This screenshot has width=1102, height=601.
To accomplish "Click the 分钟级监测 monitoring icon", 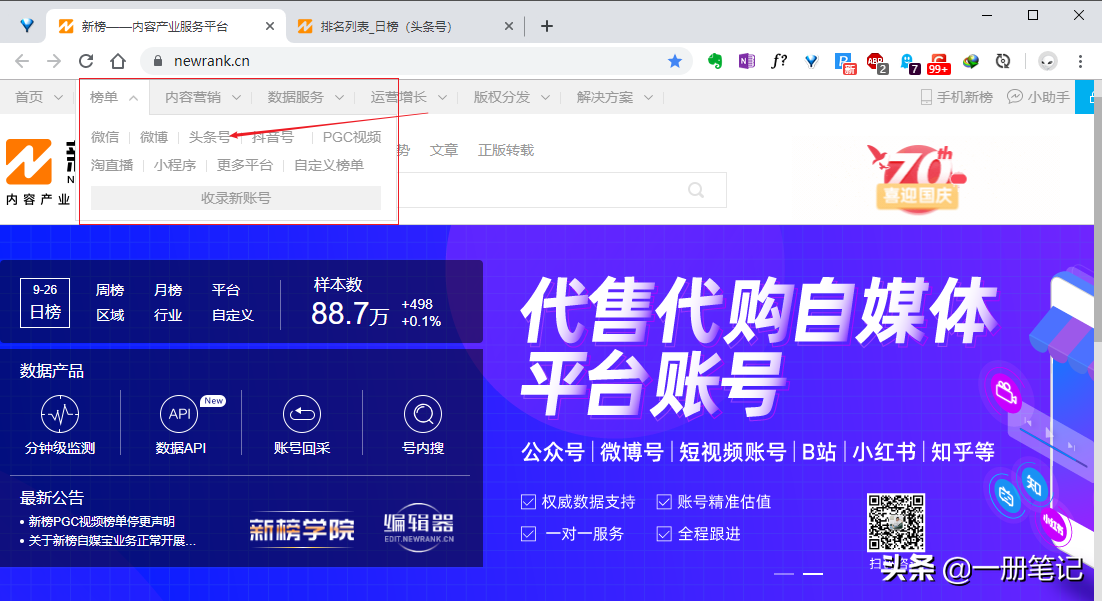I will click(60, 413).
